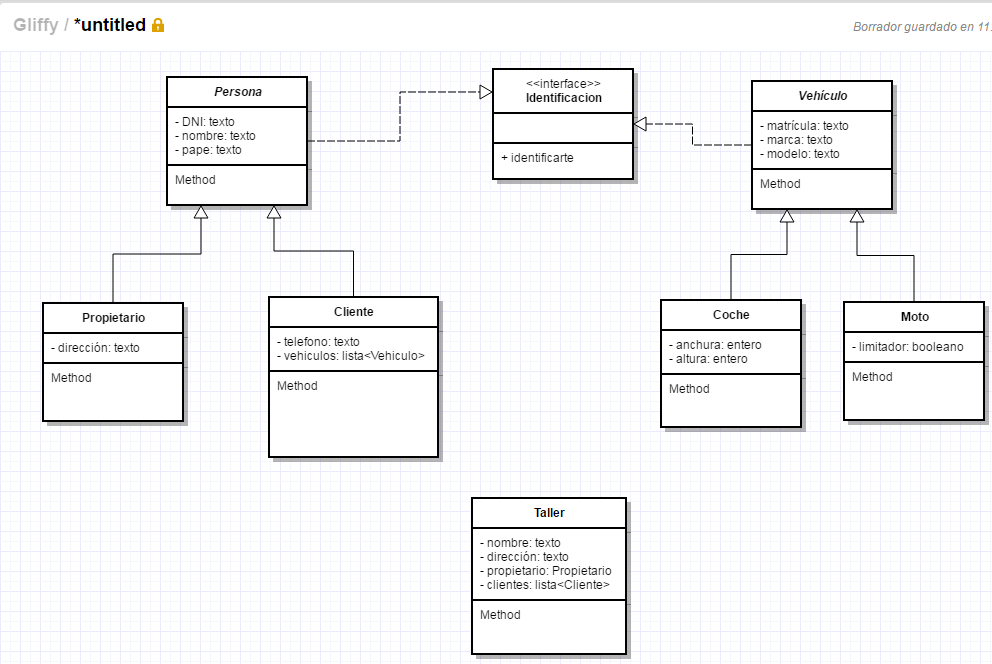Click the Method section of Taller class
The width and height of the screenshot is (992, 664).
[549, 627]
